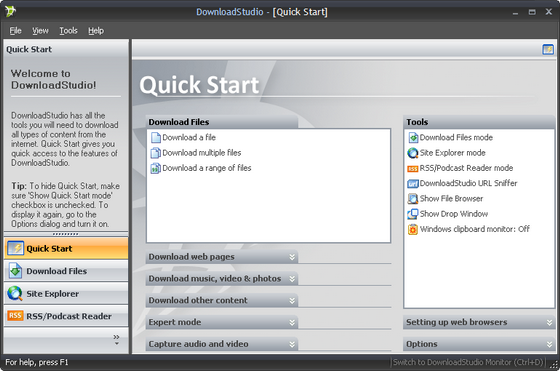Click the Site Explorer mode globe icon

pyautogui.click(x=413, y=153)
